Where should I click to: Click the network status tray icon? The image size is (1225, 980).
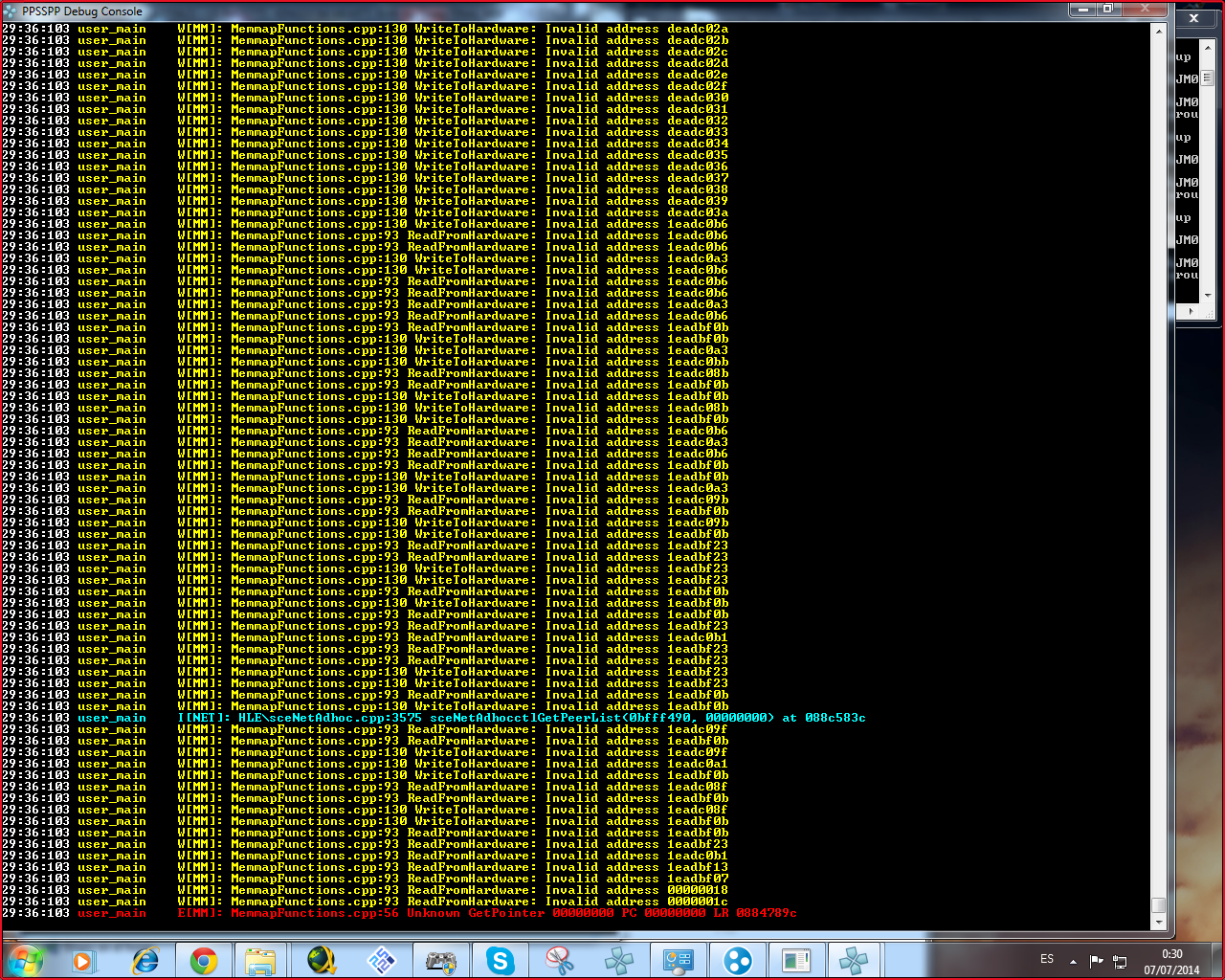1120,960
